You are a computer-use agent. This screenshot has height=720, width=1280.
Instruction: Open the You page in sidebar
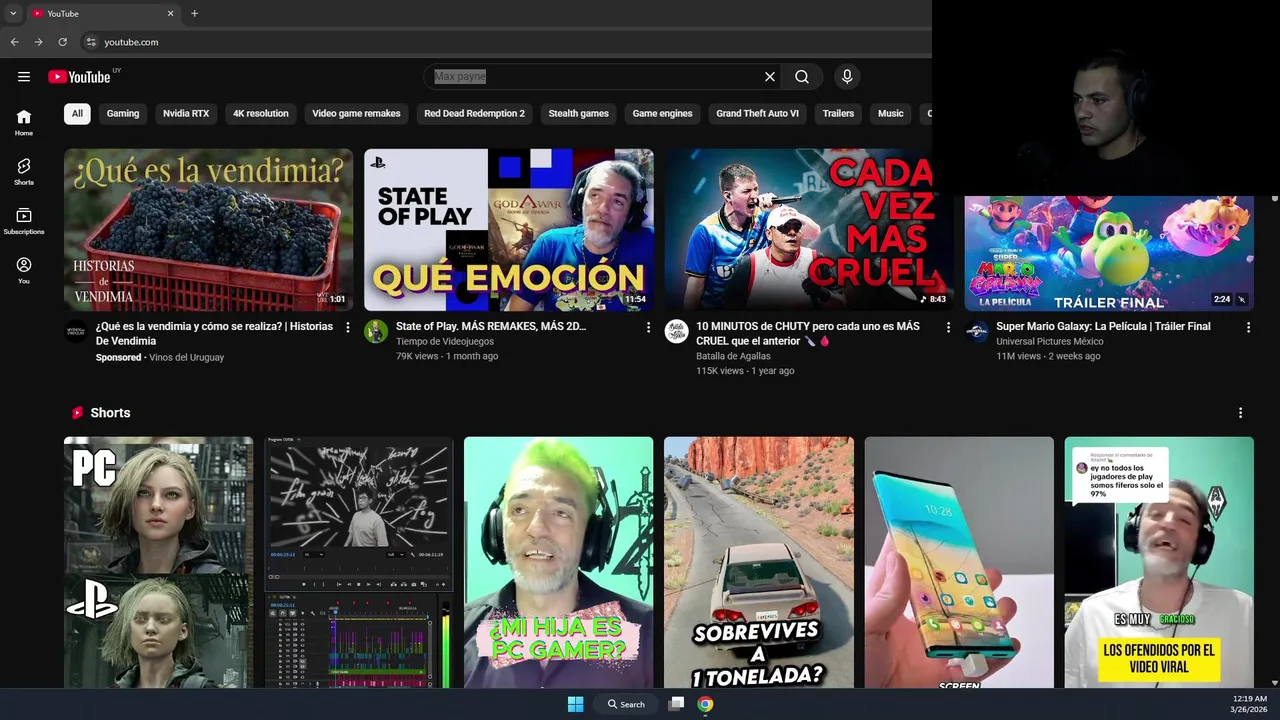point(24,271)
